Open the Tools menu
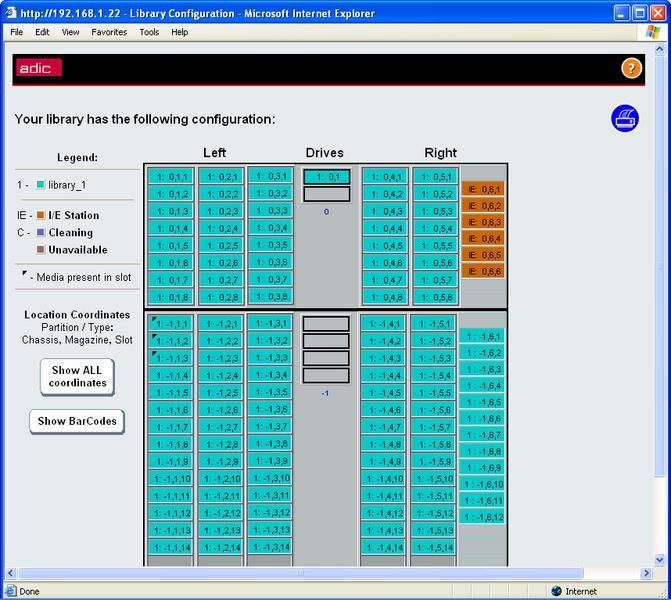The width and height of the screenshot is (671, 600). click(x=149, y=32)
